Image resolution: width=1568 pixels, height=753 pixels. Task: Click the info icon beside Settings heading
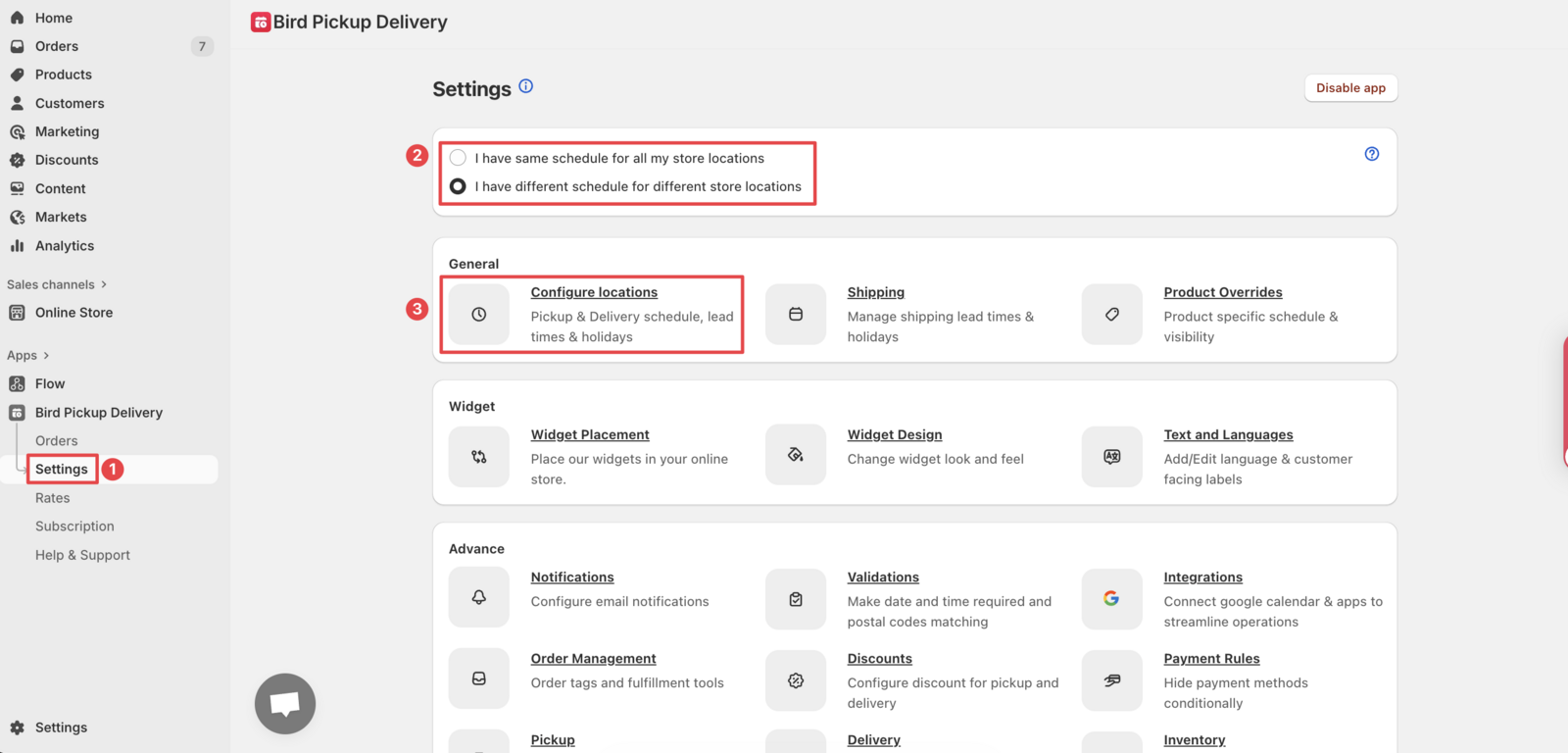click(x=526, y=86)
